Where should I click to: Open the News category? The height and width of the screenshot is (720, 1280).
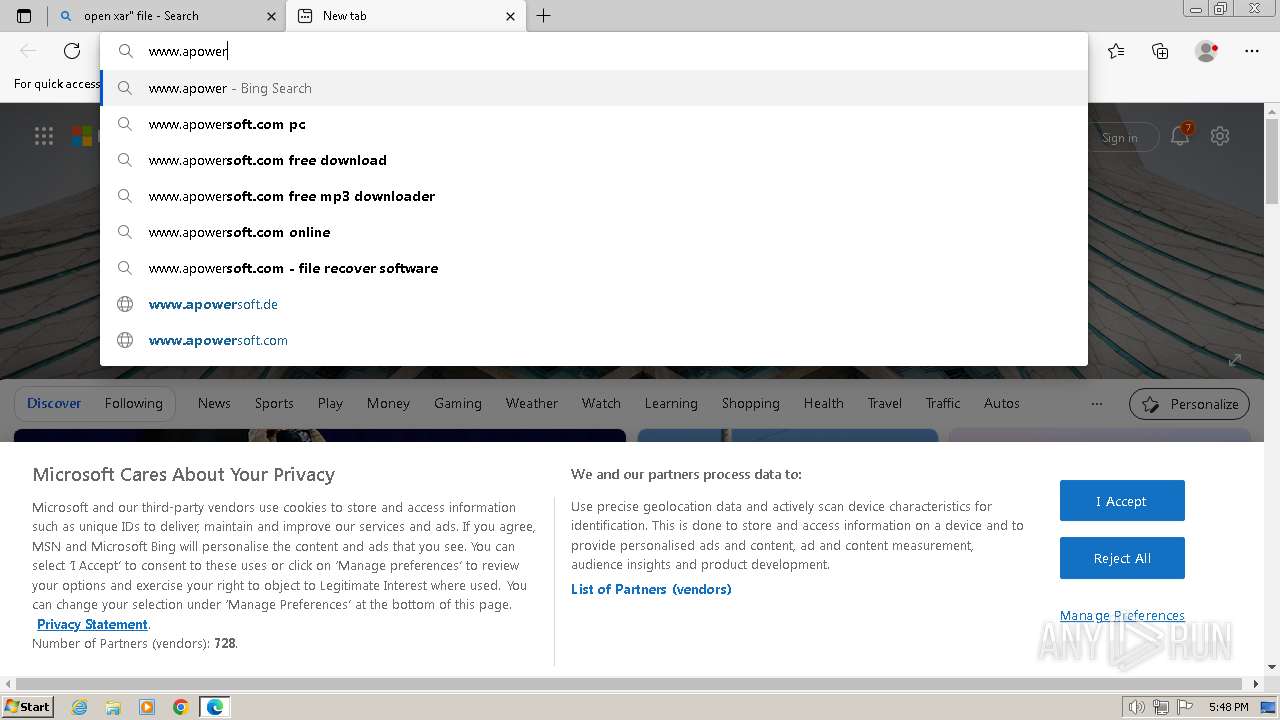(214, 403)
